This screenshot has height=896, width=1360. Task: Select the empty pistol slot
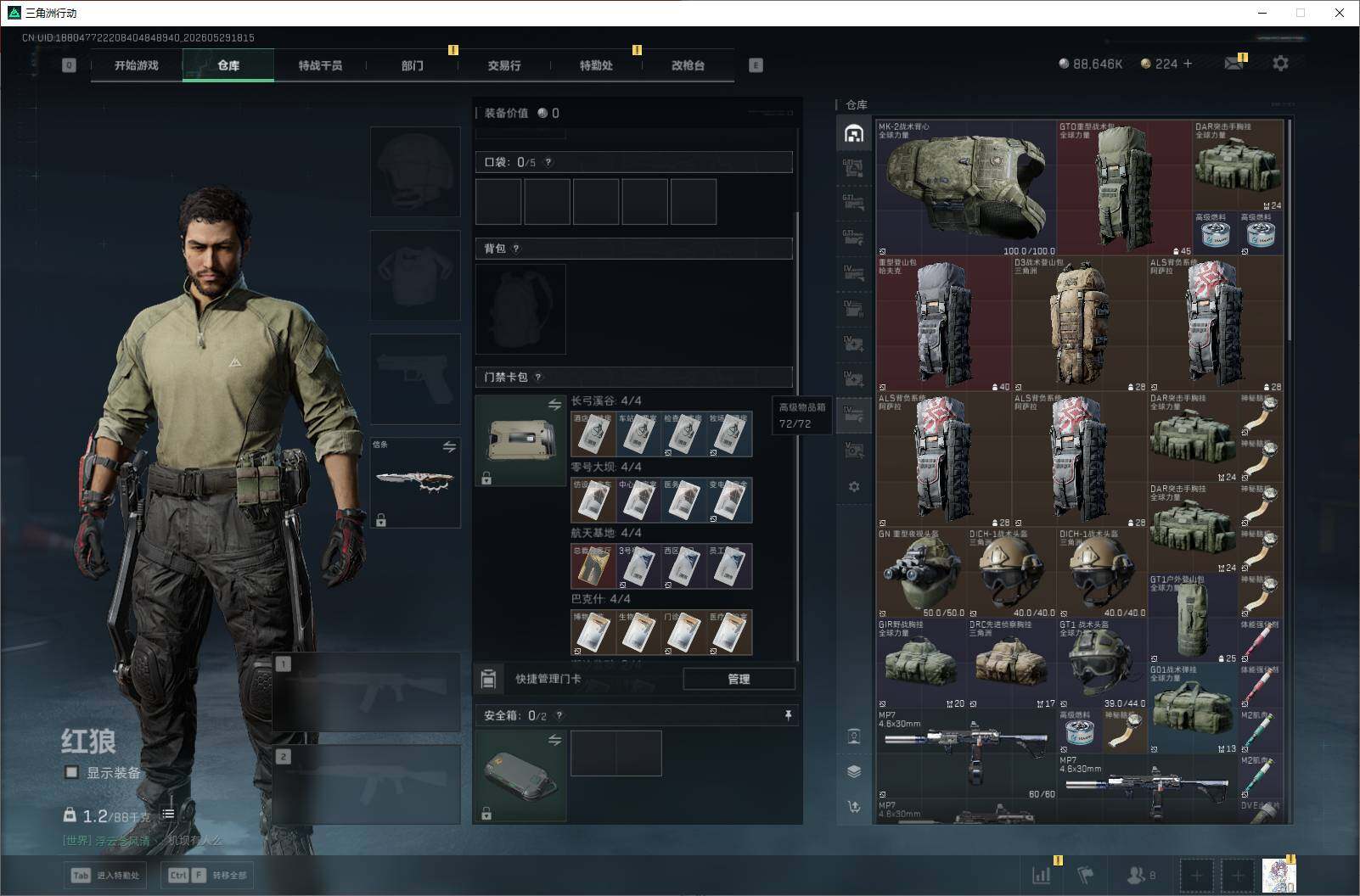(415, 378)
